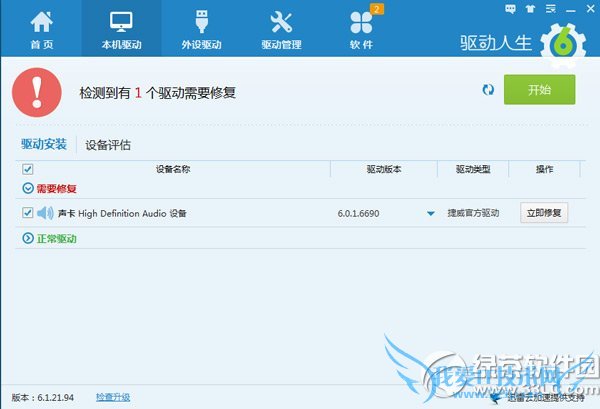Click 声卡 High Definition Audio 设备 text
Viewport: 600px width, 409px height.
pyautogui.click(x=122, y=213)
